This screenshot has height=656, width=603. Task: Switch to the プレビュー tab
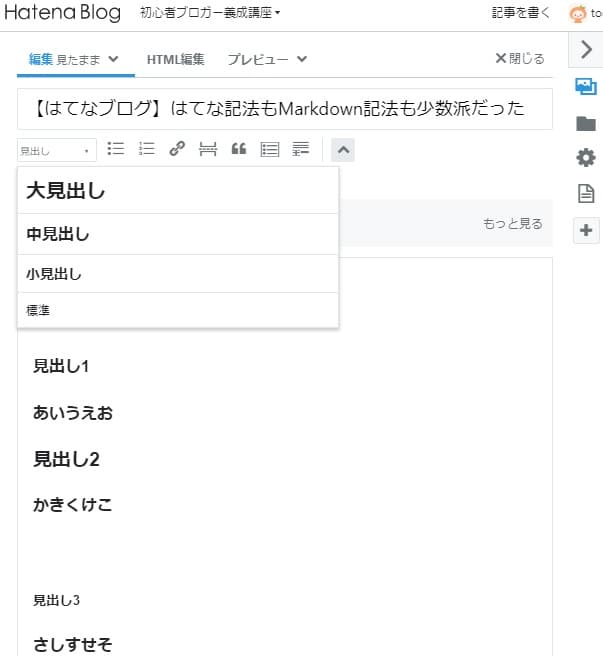pyautogui.click(x=258, y=59)
